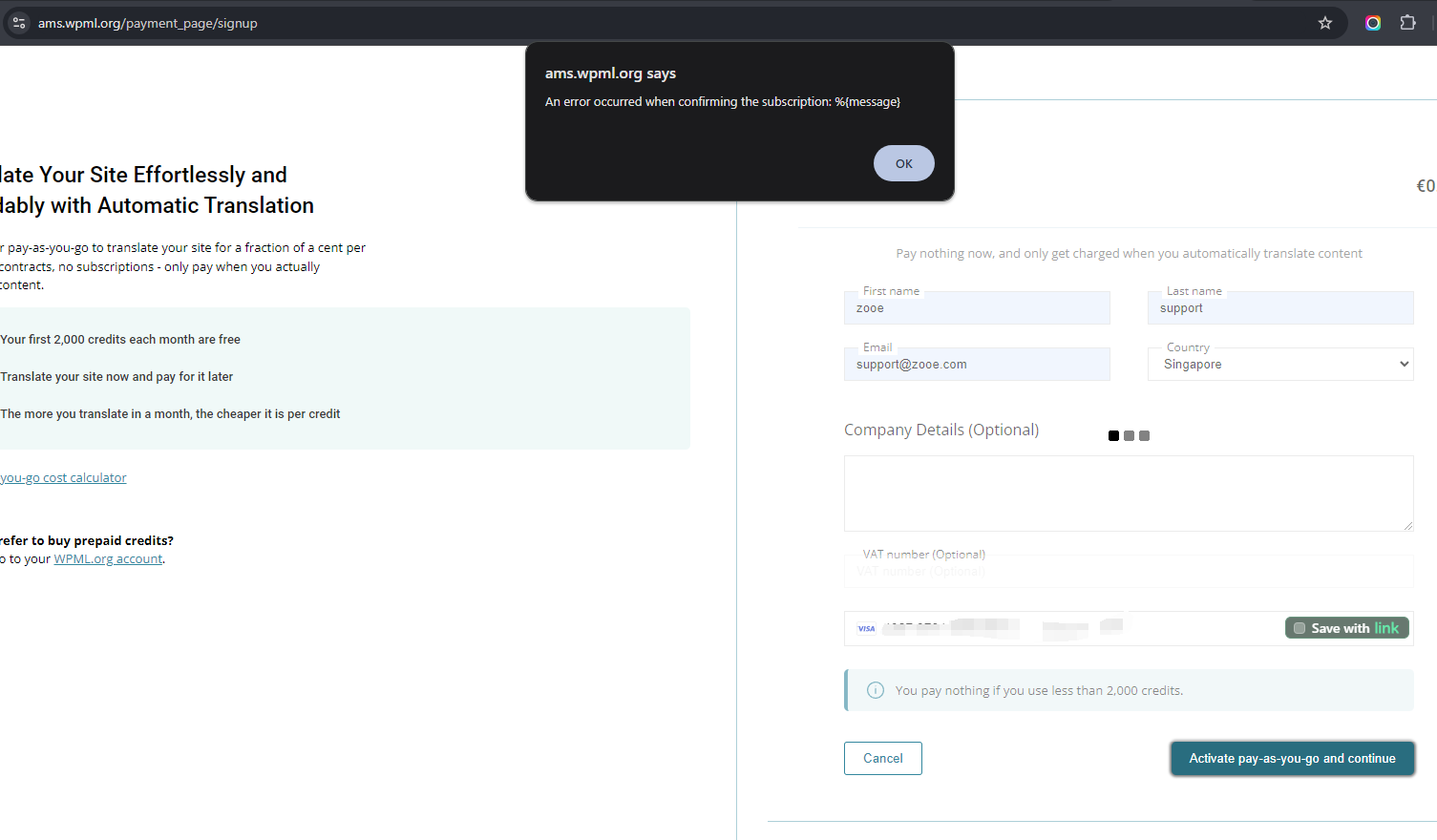
Task: Click into the Email field
Action: click(x=977, y=364)
